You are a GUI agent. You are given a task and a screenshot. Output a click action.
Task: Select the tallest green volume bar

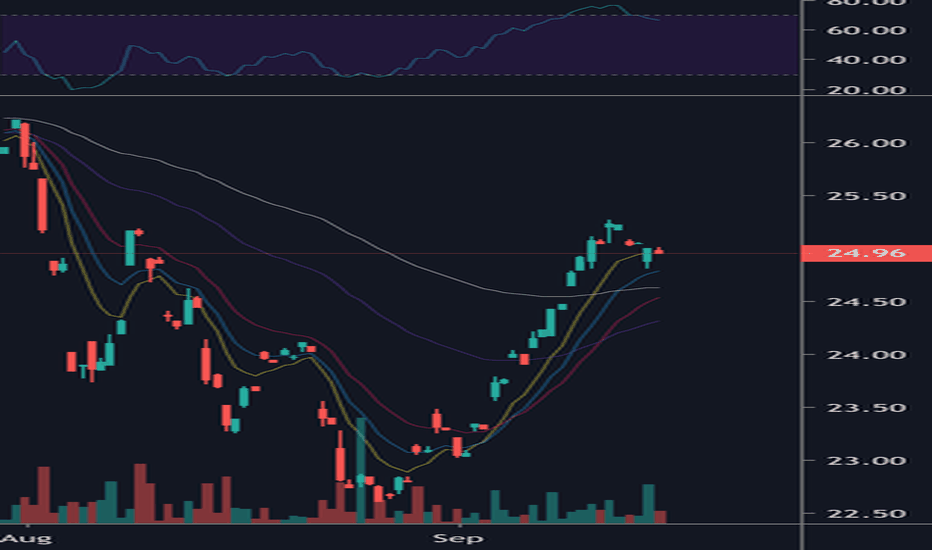361,470
